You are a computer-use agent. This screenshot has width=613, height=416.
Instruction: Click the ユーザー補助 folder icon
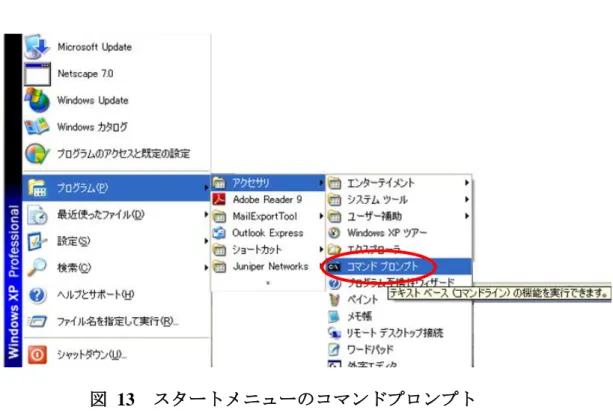[x=334, y=216]
